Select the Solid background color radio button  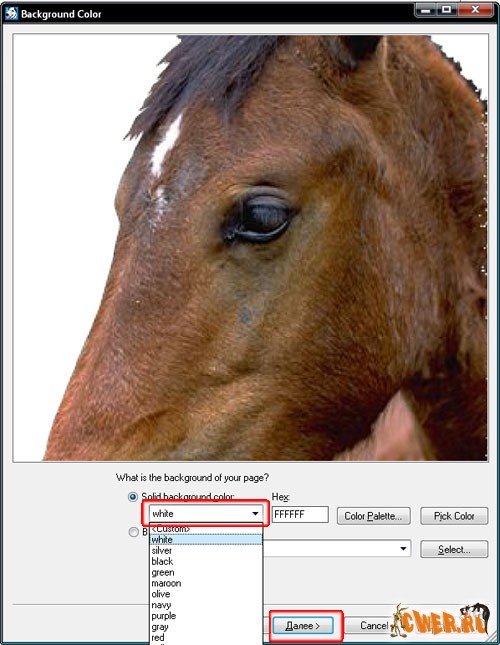pyautogui.click(x=133, y=497)
